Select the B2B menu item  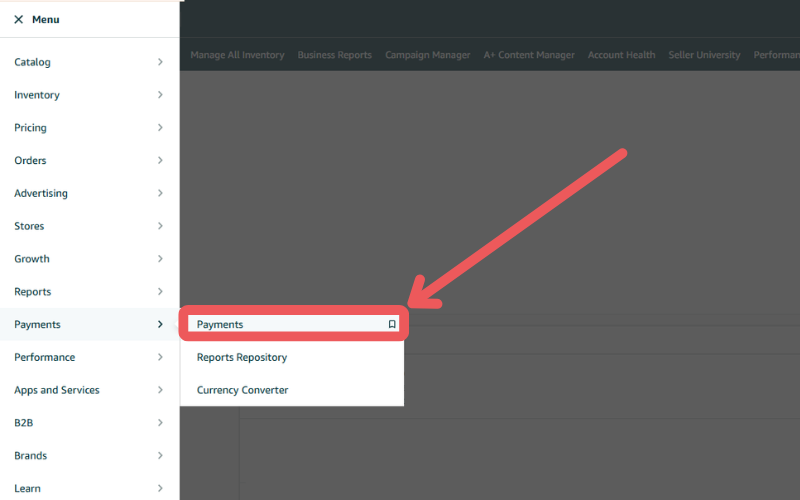89,422
